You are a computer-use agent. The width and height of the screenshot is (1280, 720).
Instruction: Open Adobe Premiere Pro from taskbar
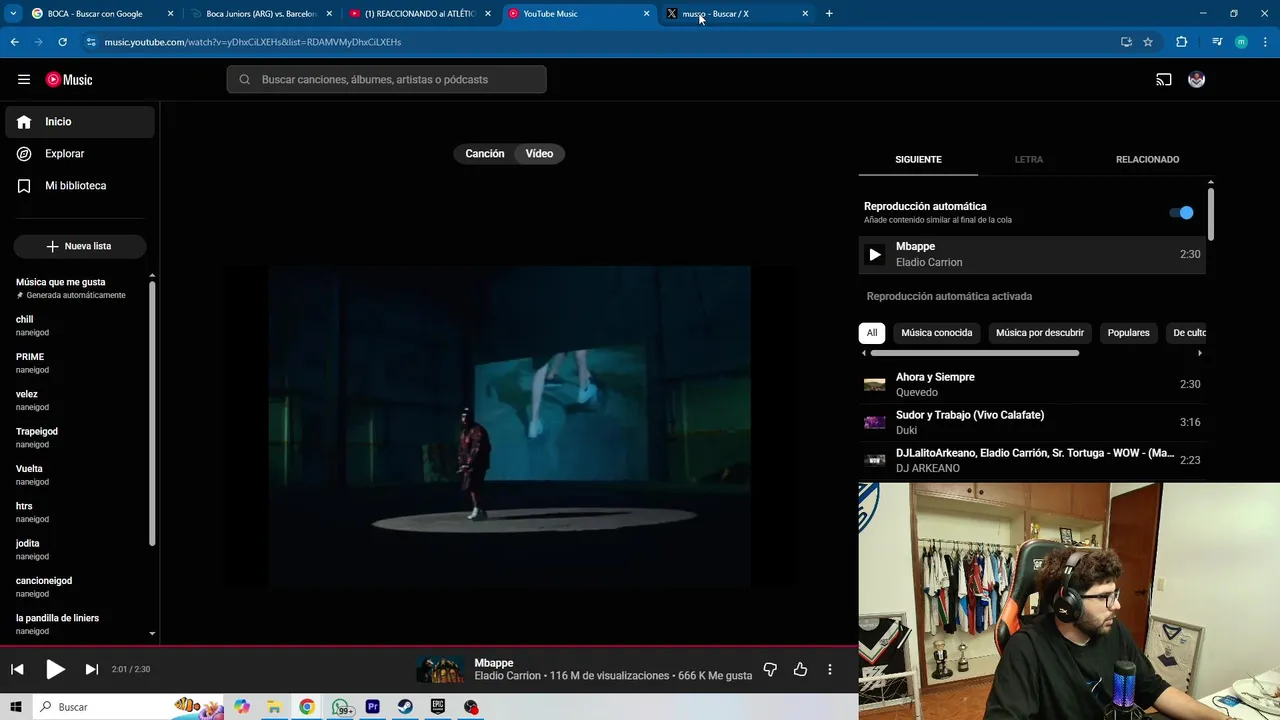pos(373,707)
